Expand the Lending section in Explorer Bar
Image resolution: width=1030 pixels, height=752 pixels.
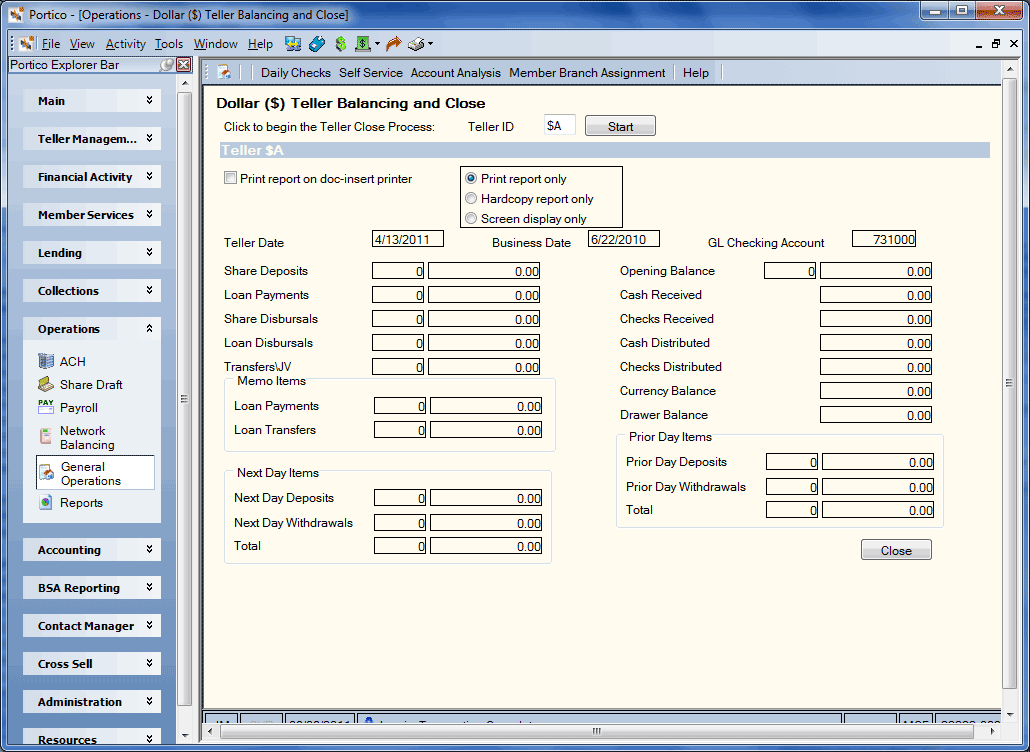pos(92,253)
